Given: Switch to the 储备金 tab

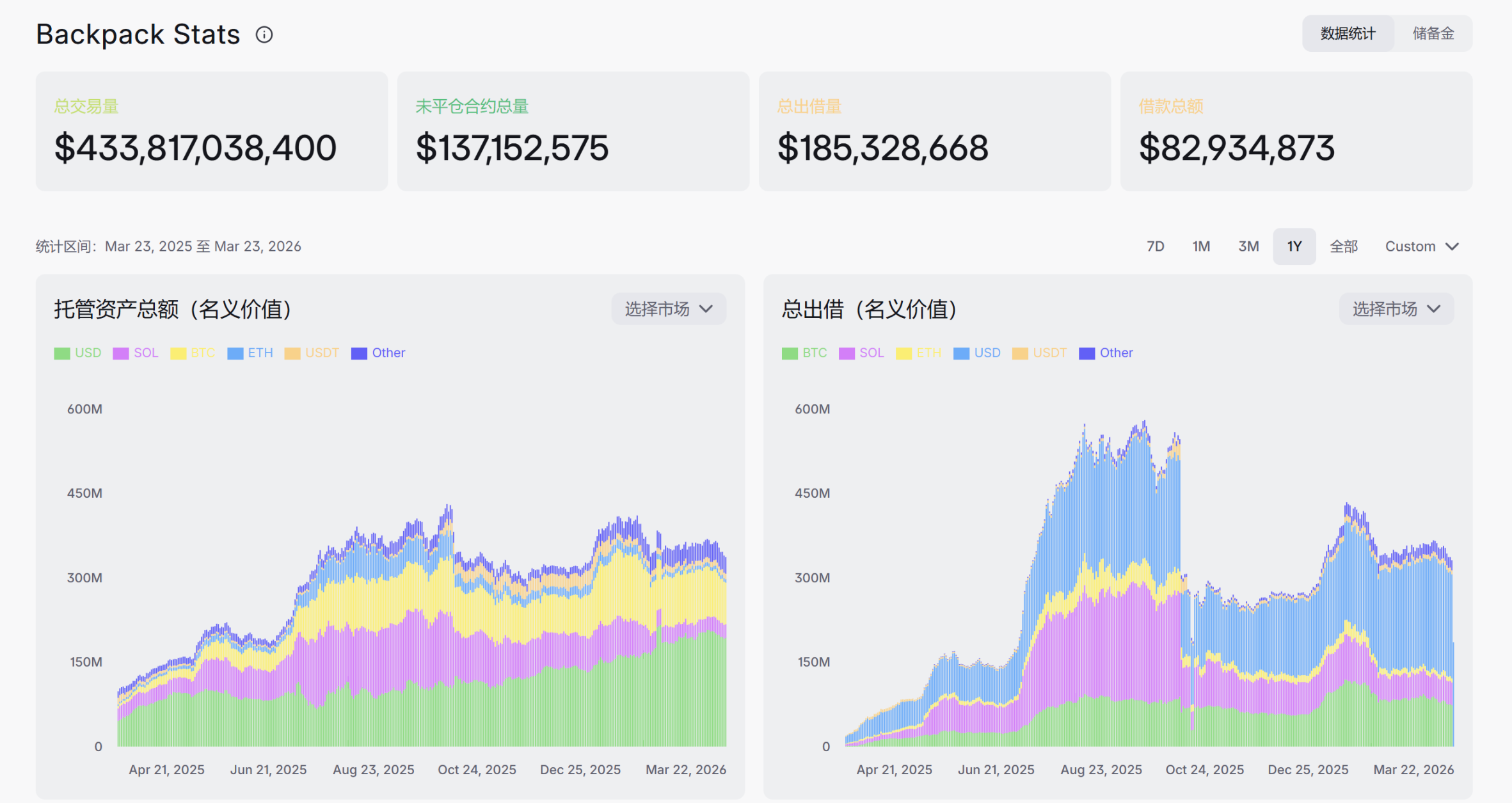Looking at the screenshot, I should coord(1433,33).
